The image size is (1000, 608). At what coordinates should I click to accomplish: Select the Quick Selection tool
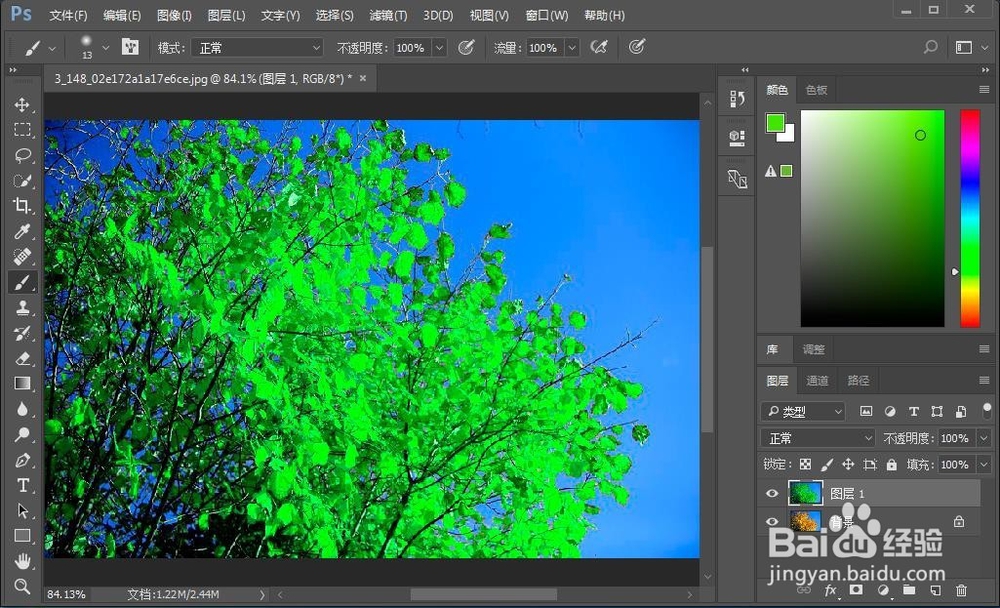point(22,181)
